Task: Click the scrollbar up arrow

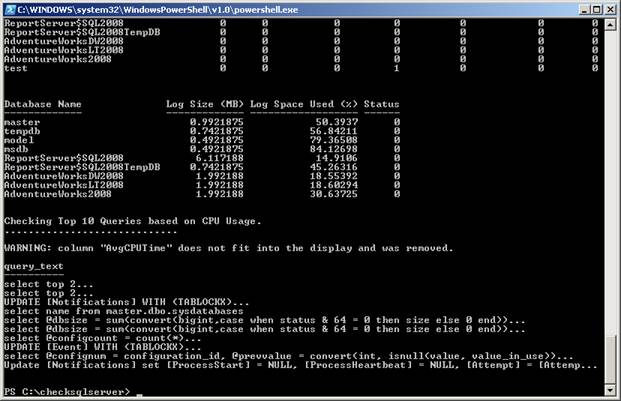Action: coord(610,25)
